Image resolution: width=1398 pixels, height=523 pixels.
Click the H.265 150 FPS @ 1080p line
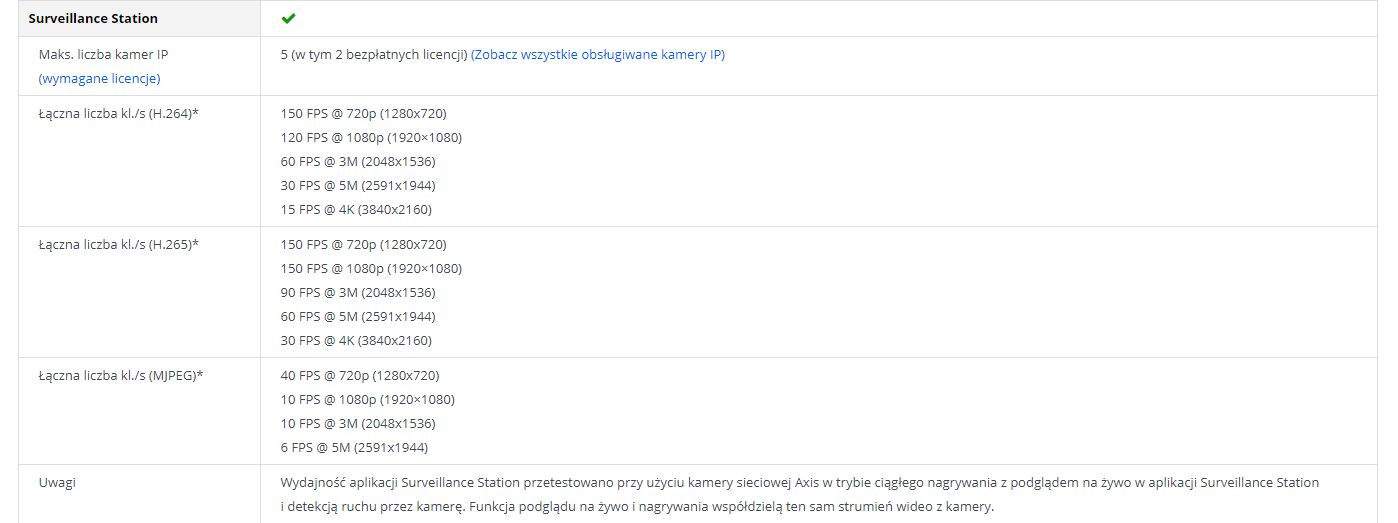(x=372, y=268)
